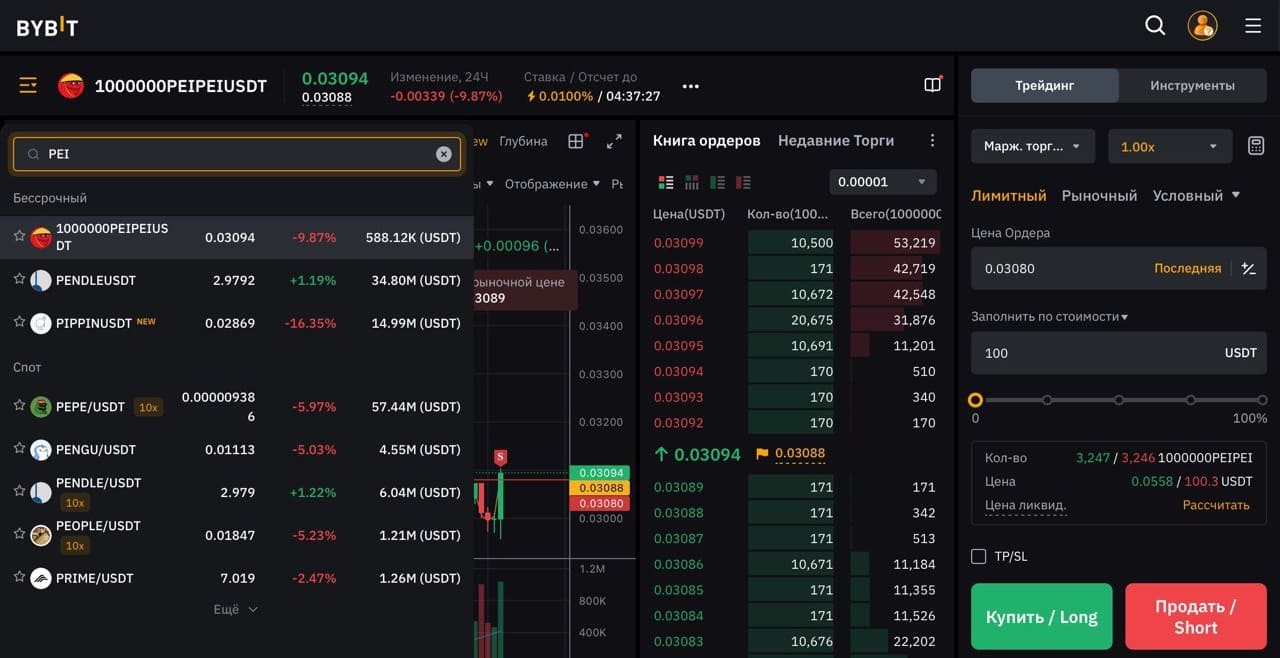This screenshot has height=658, width=1280.
Task: Select the PENDLEUSDT perpetual row
Action: 237,280
